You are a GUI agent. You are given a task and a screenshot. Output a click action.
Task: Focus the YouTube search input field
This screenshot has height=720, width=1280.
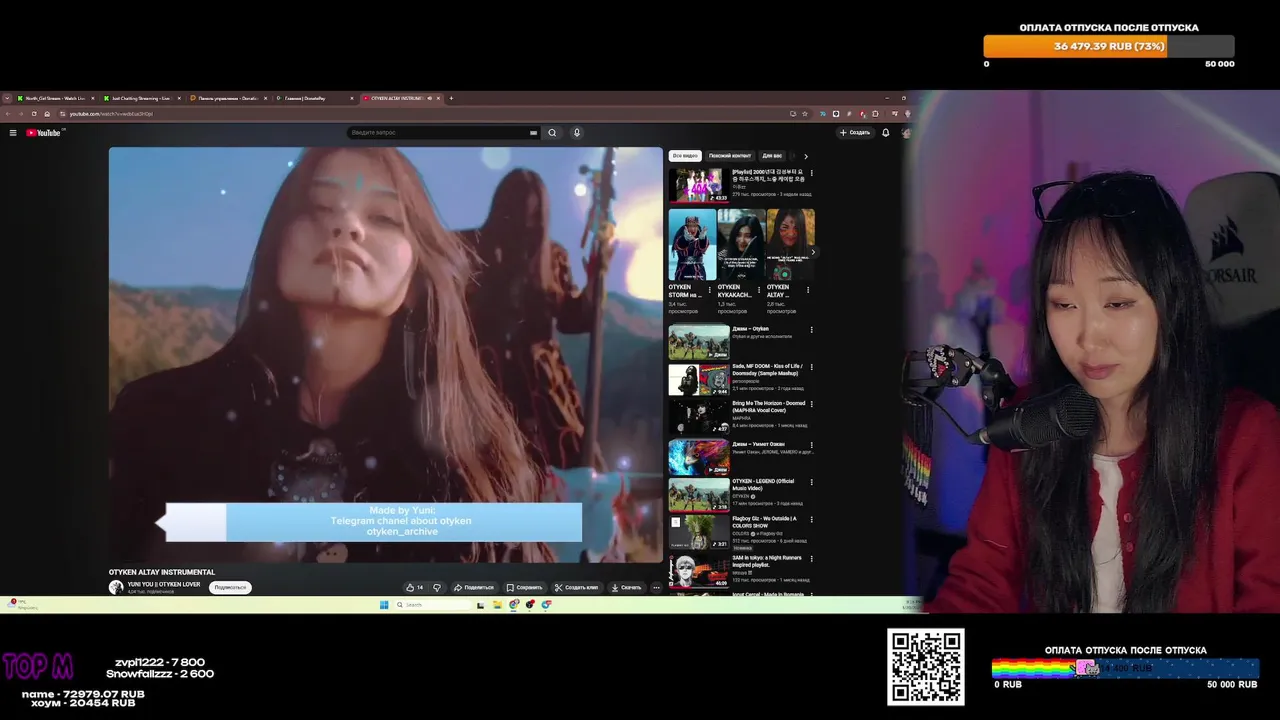pyautogui.click(x=440, y=132)
